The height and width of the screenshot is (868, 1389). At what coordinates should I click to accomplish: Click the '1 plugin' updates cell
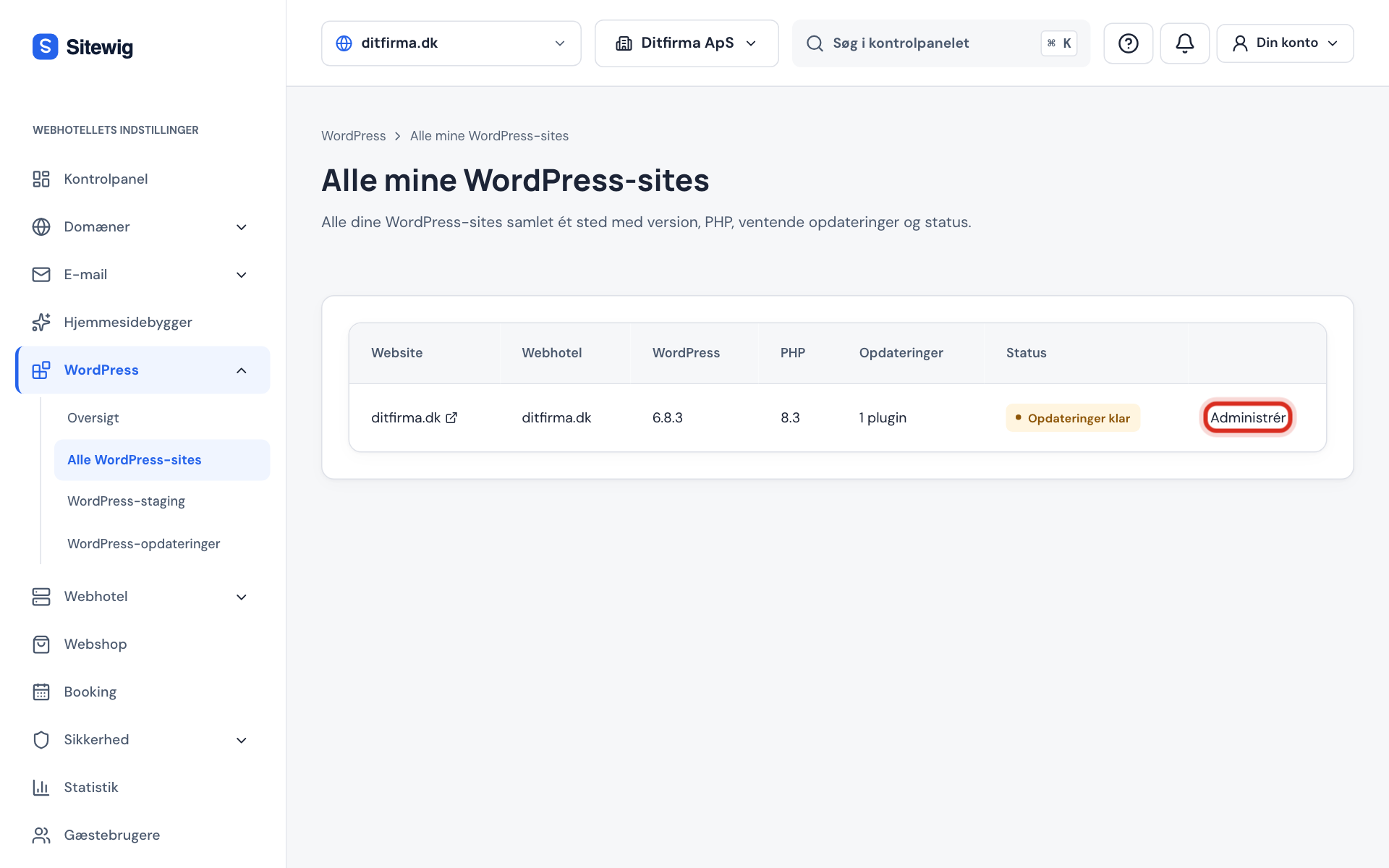tap(883, 417)
